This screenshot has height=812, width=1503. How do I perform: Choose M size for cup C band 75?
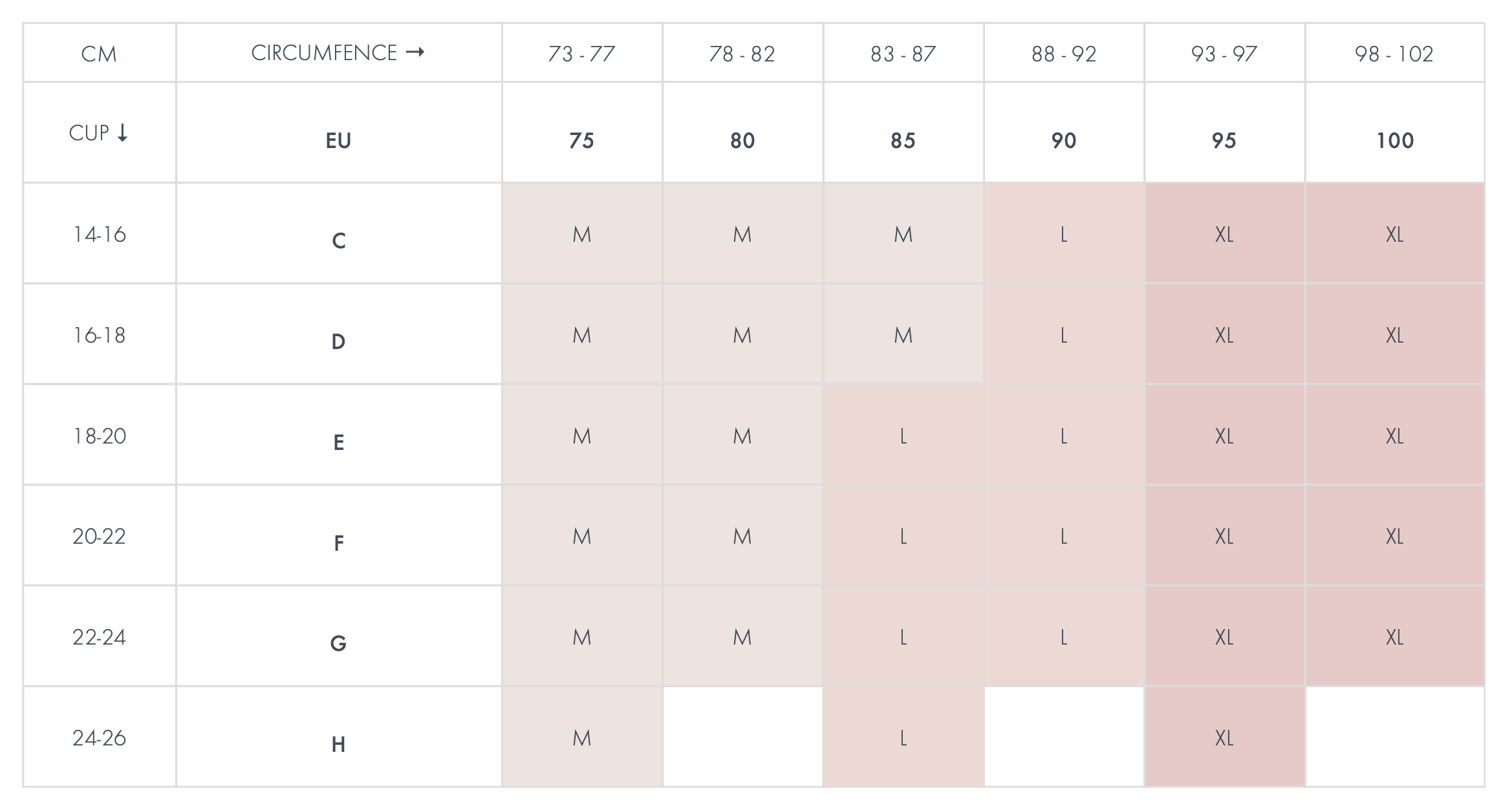(581, 234)
